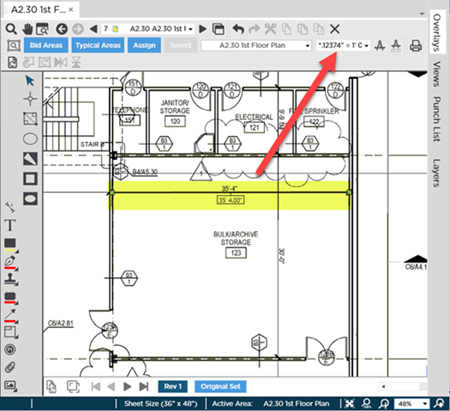Viewport: 450px width, 411px height.
Task: Select the Text tool
Action: point(10,225)
